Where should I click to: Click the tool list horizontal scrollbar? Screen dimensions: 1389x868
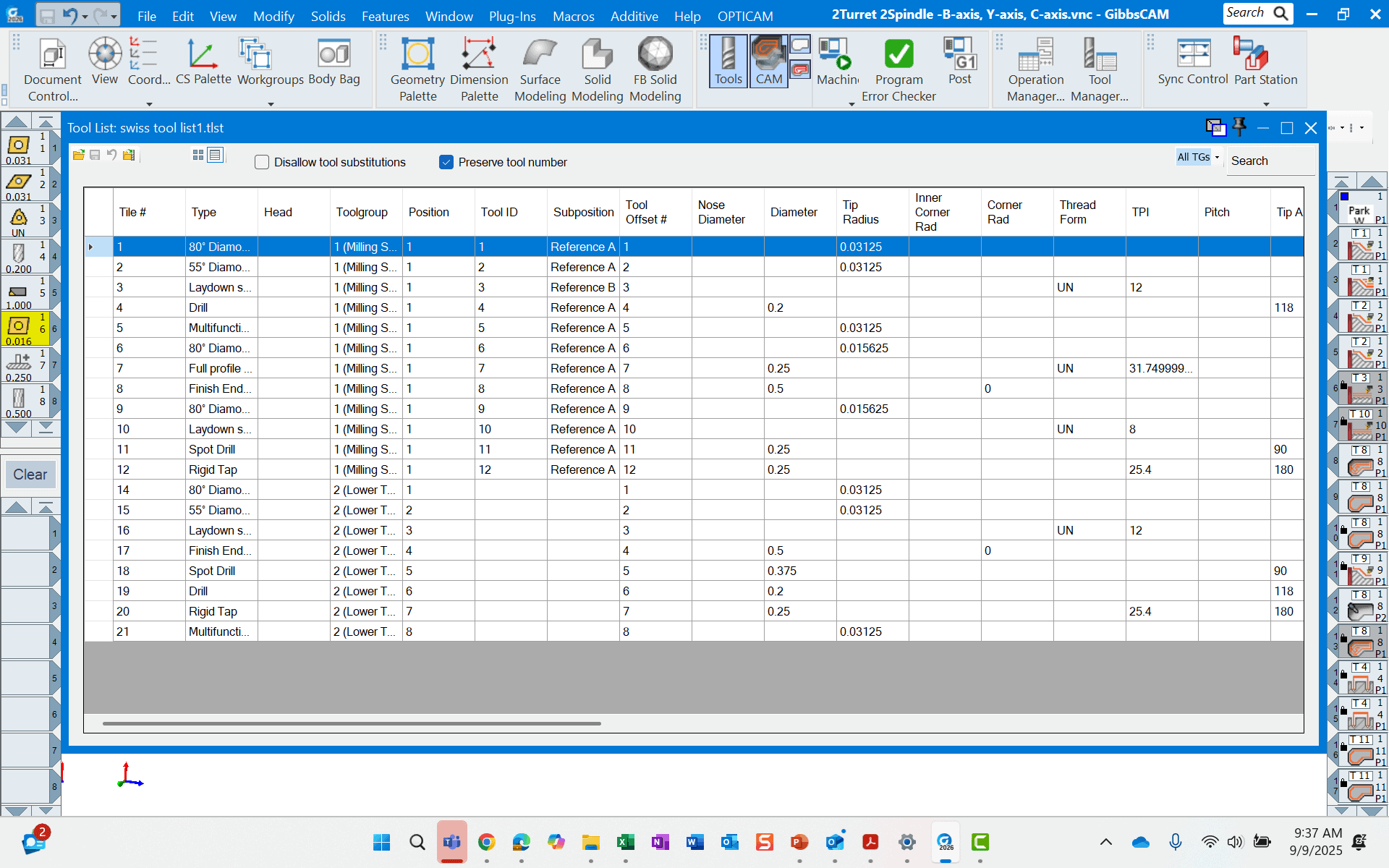352,723
